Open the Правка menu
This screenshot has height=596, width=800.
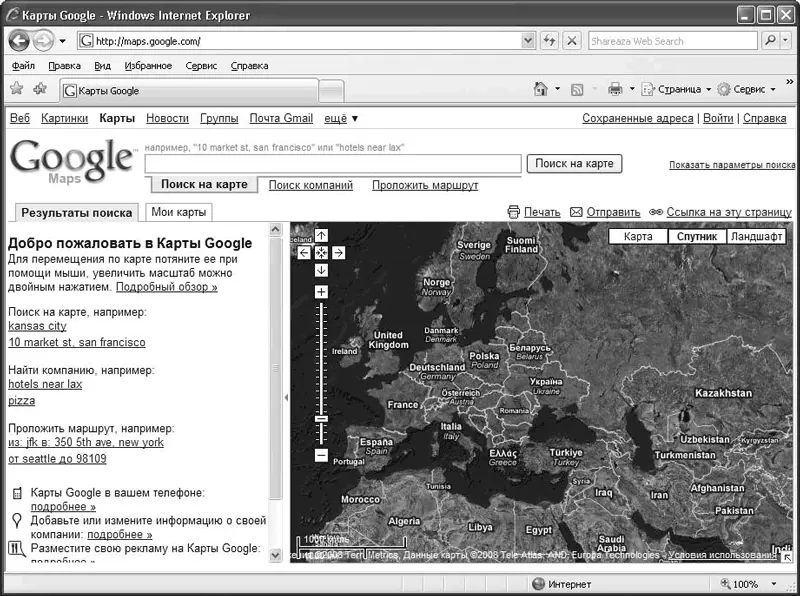pos(64,66)
